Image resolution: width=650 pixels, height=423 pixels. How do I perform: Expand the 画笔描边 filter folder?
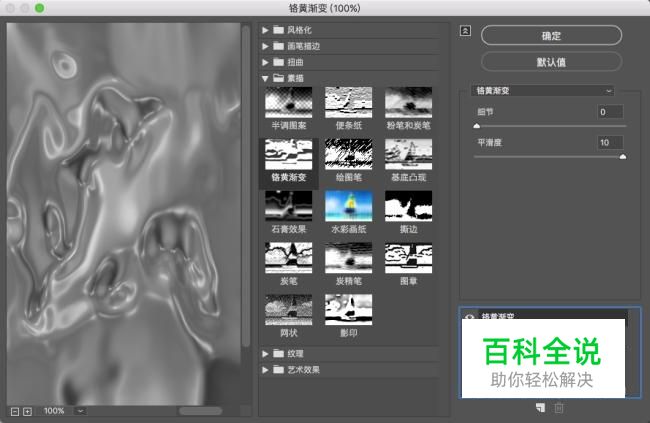265,46
